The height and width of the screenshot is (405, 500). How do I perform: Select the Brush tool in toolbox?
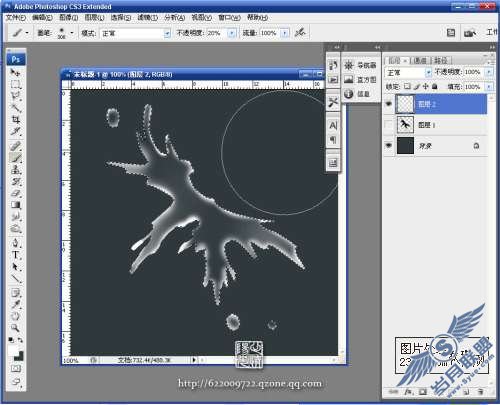pos(15,157)
